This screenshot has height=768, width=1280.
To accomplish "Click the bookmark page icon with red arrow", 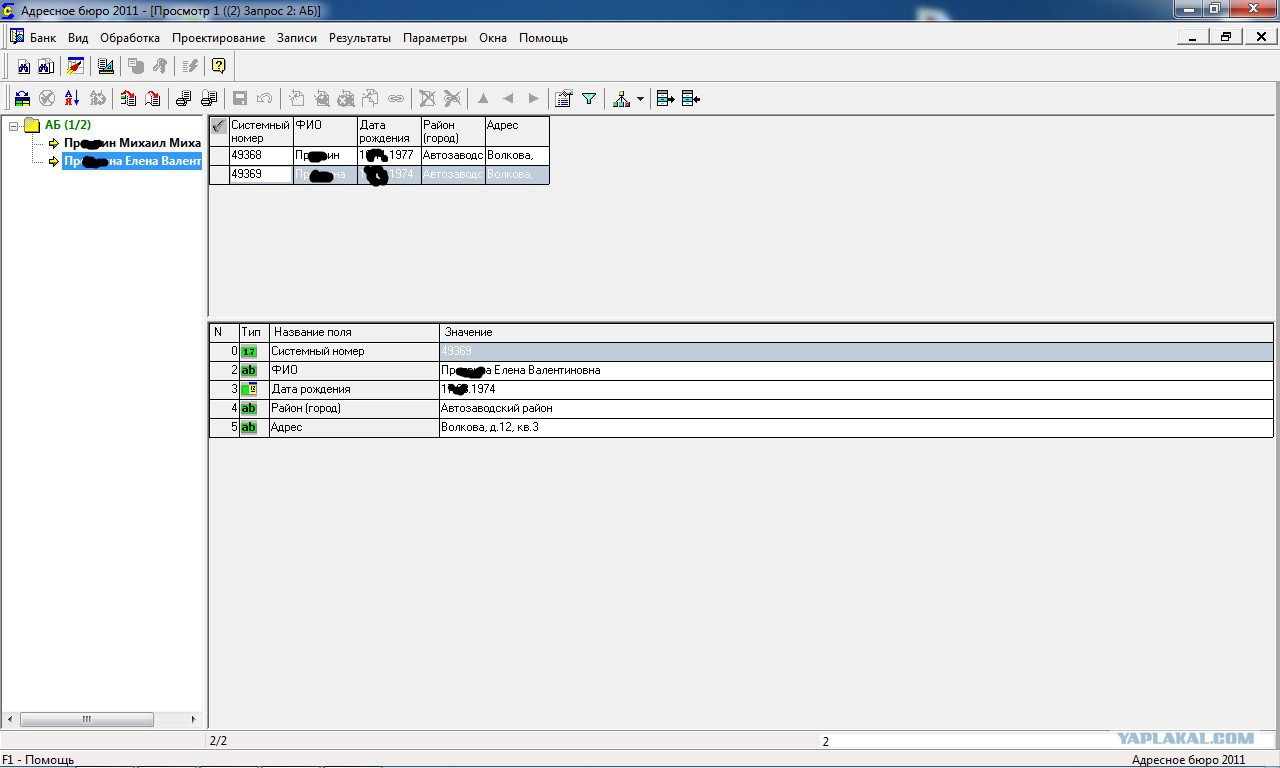I will (x=153, y=98).
